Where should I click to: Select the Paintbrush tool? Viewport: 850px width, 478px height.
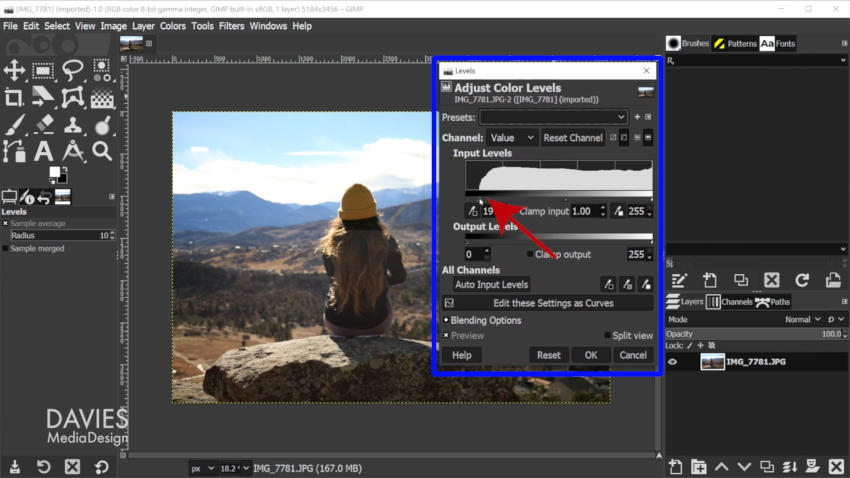(14, 125)
